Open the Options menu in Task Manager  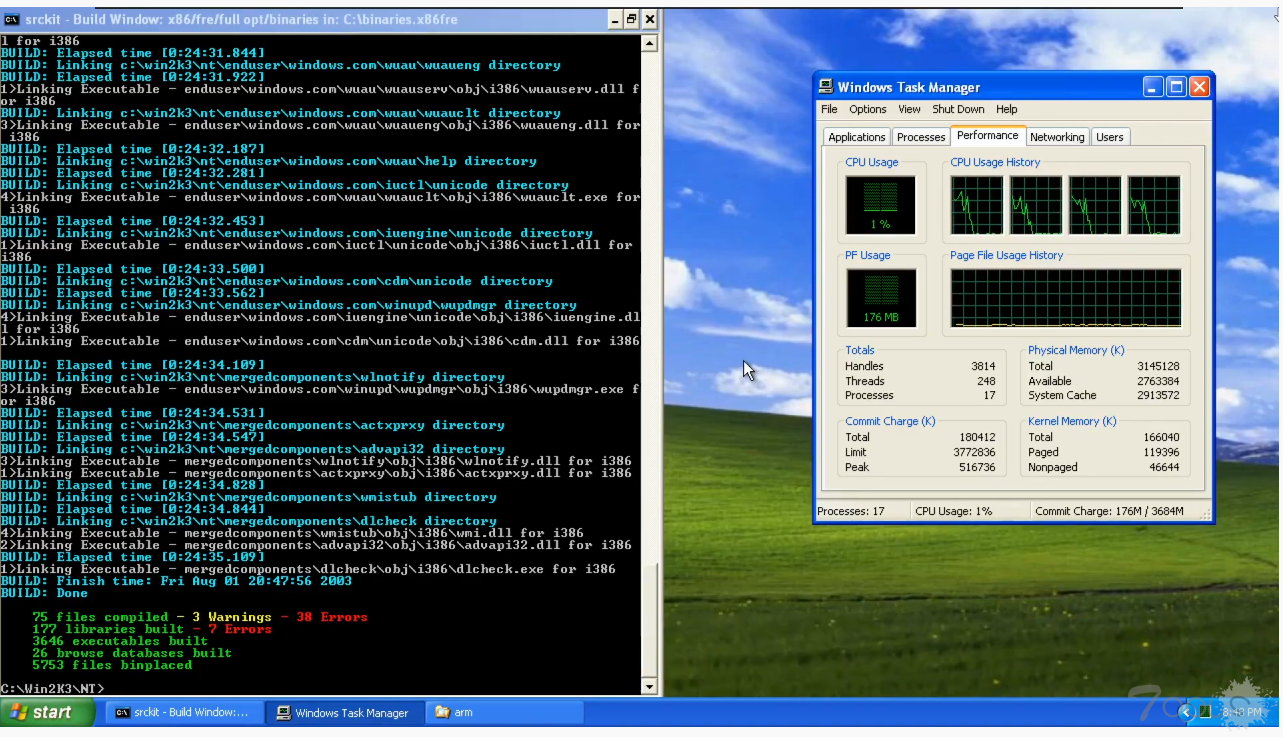pos(867,110)
